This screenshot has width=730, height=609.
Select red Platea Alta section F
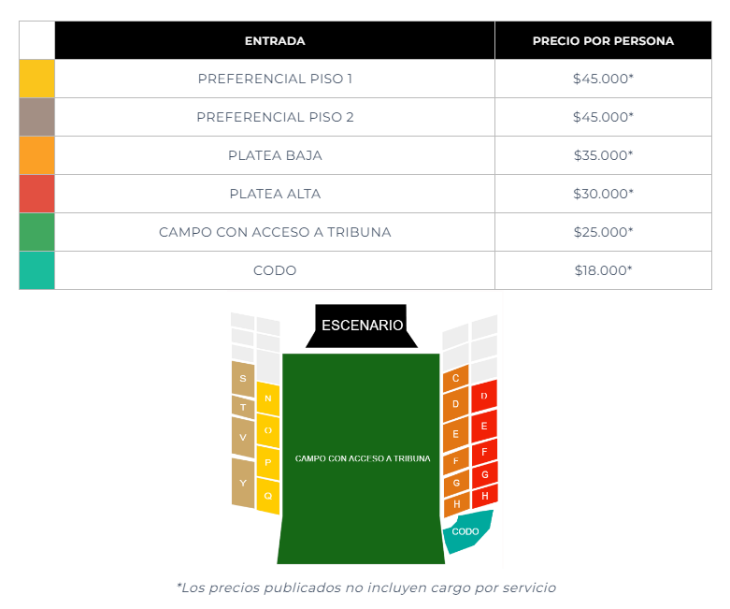[x=484, y=452]
